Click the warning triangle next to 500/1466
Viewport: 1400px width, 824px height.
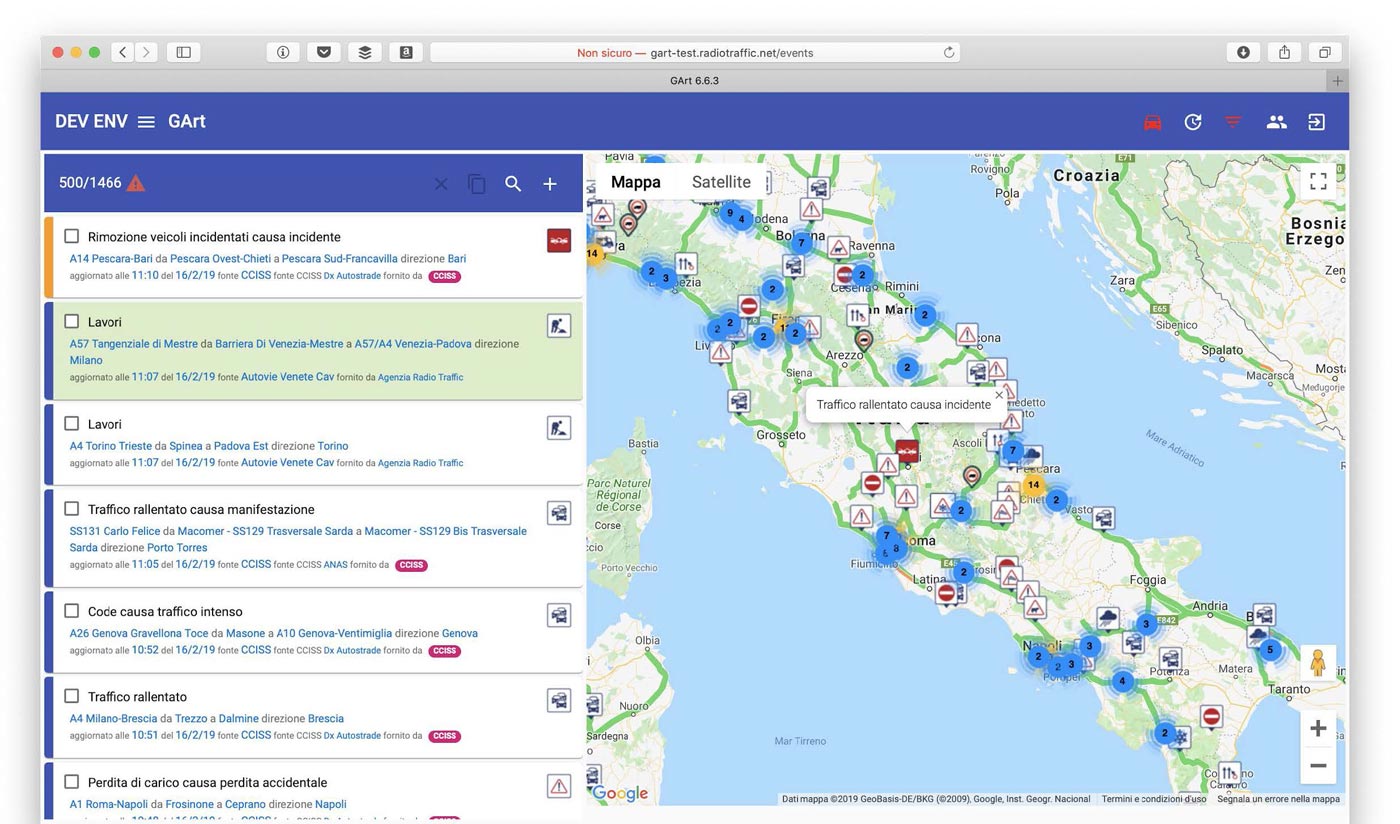pyautogui.click(x=136, y=183)
